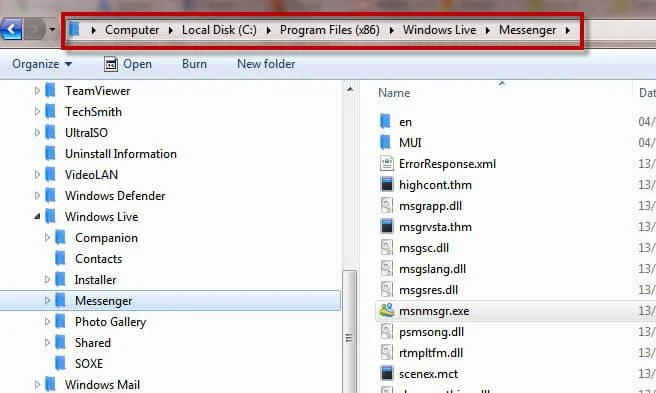Select SOXE folder in the tree
Image resolution: width=656 pixels, height=393 pixels.
point(89,363)
